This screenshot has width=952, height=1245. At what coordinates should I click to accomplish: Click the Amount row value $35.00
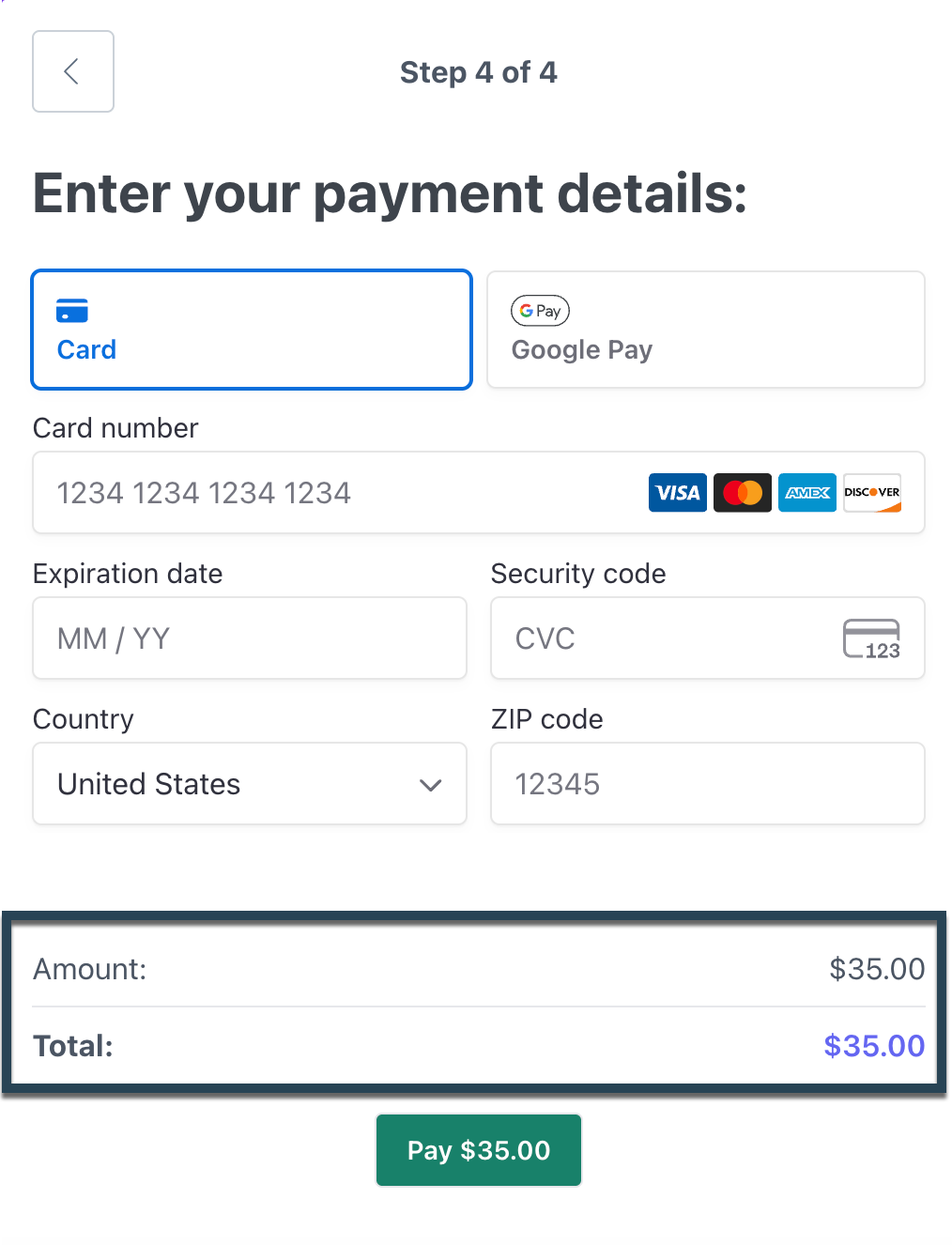point(877,969)
